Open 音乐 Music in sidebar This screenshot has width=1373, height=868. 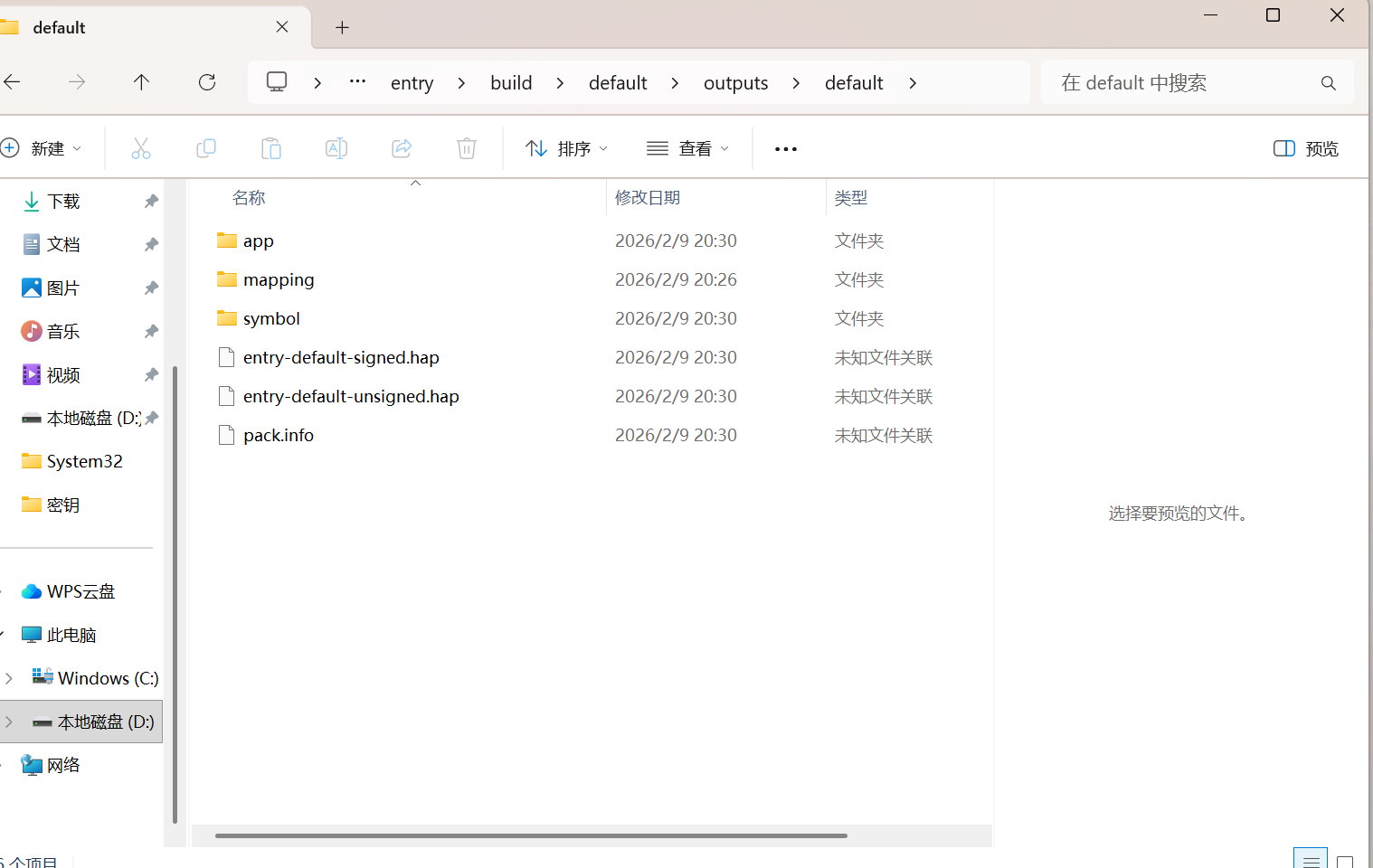63,331
